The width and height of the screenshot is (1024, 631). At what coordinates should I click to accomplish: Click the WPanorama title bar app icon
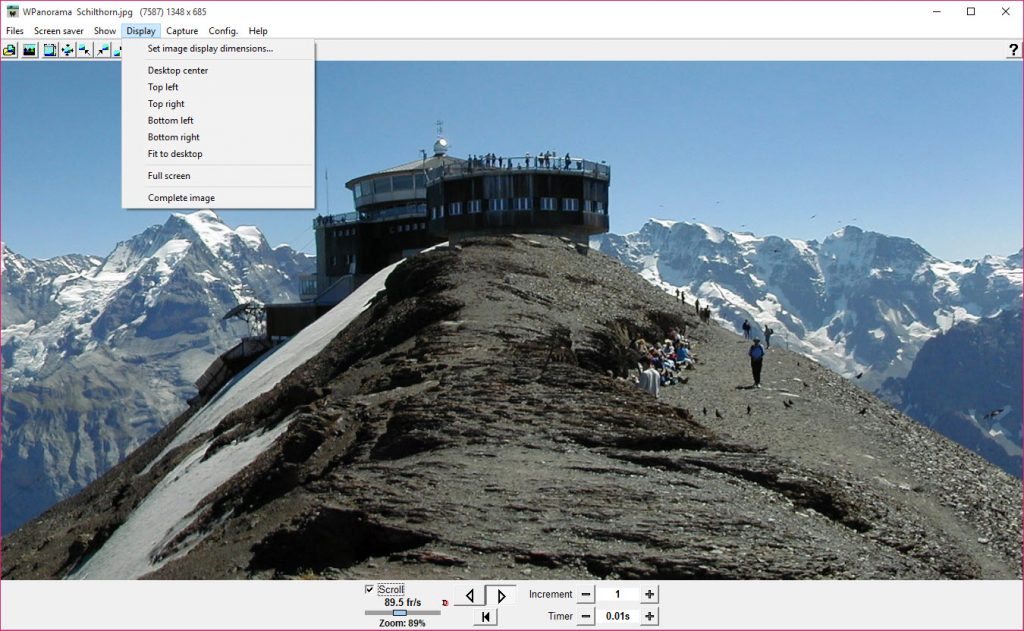[x=12, y=12]
